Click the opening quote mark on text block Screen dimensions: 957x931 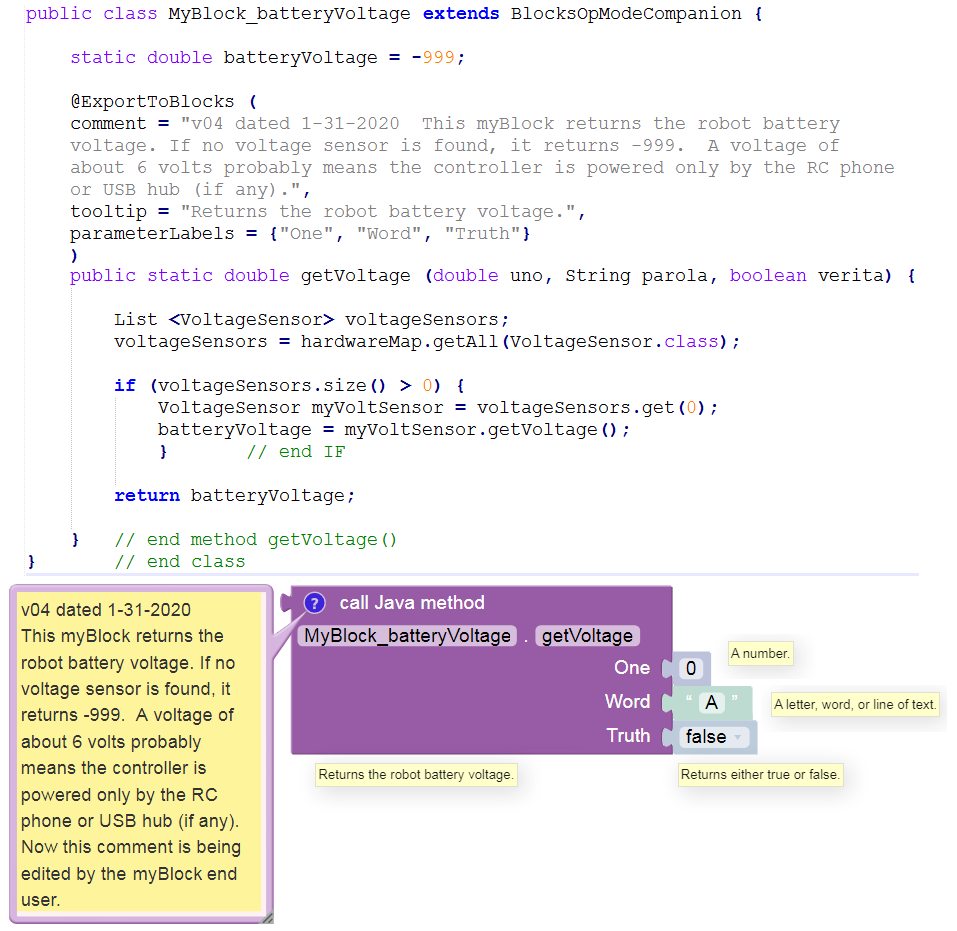point(689,702)
